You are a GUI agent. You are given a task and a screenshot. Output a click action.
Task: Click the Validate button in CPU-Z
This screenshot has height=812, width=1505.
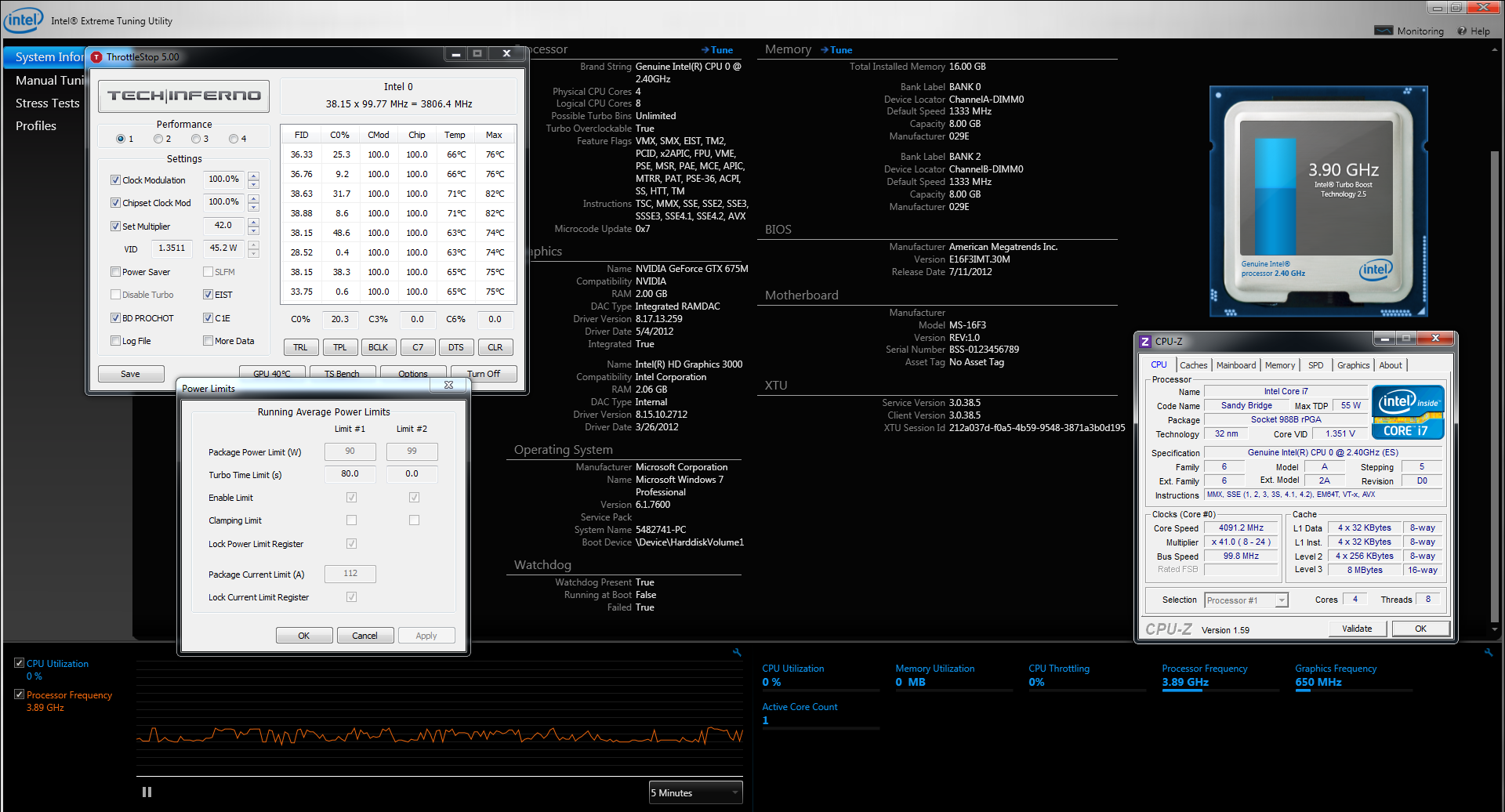(1358, 629)
